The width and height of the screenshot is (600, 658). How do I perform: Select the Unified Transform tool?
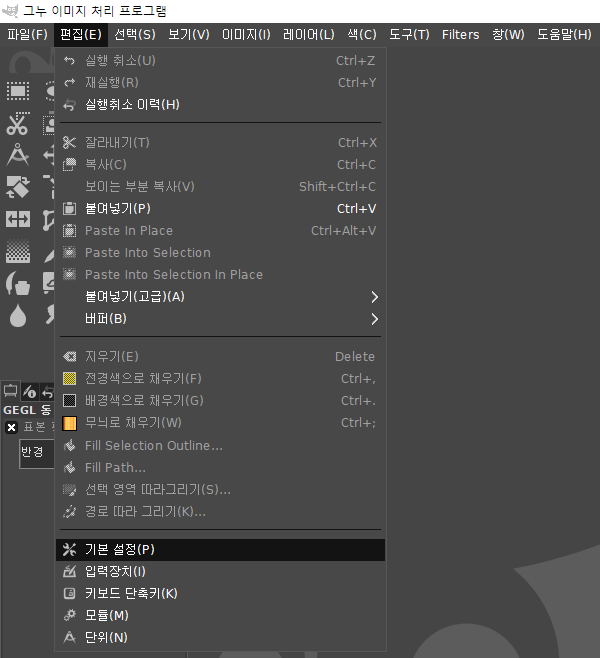pos(18,187)
